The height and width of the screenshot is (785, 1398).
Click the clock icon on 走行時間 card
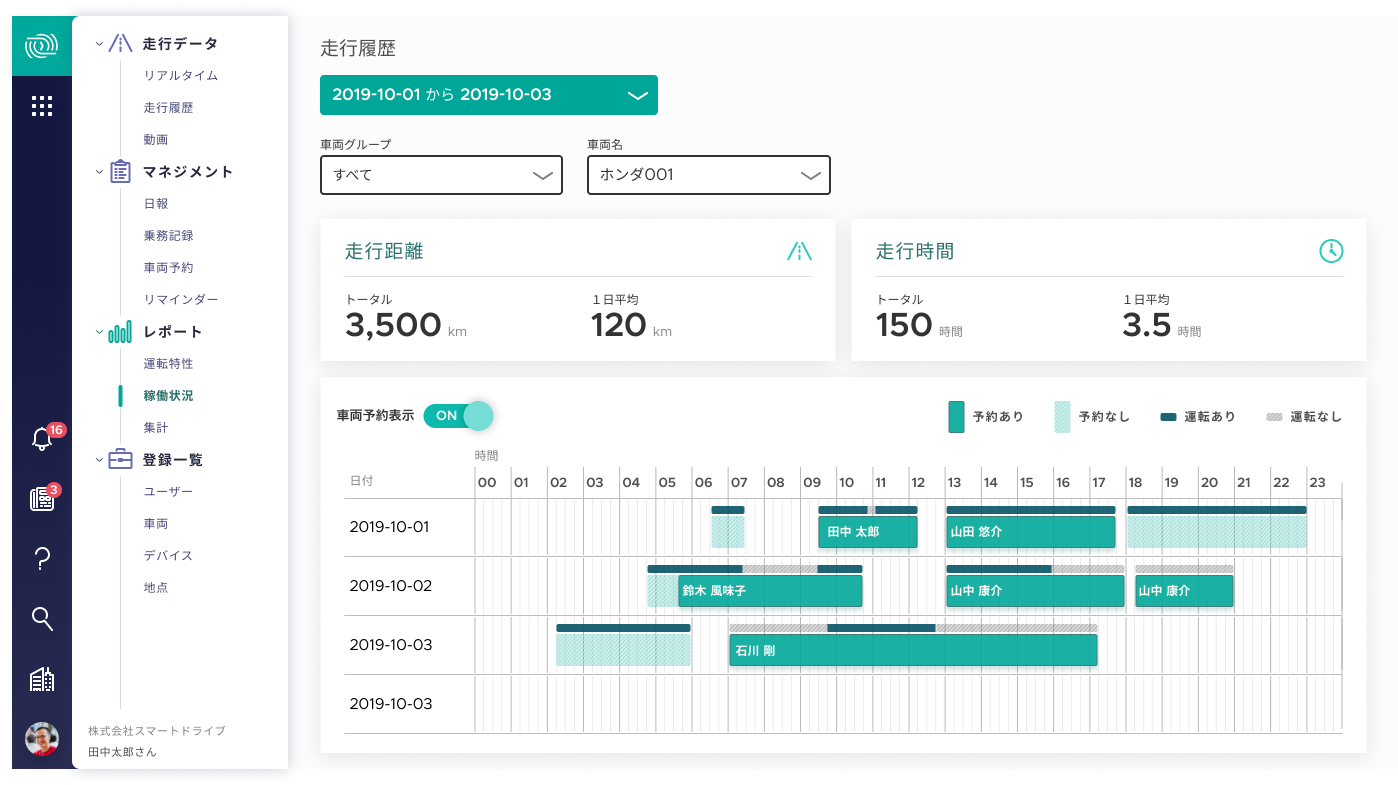1331,251
